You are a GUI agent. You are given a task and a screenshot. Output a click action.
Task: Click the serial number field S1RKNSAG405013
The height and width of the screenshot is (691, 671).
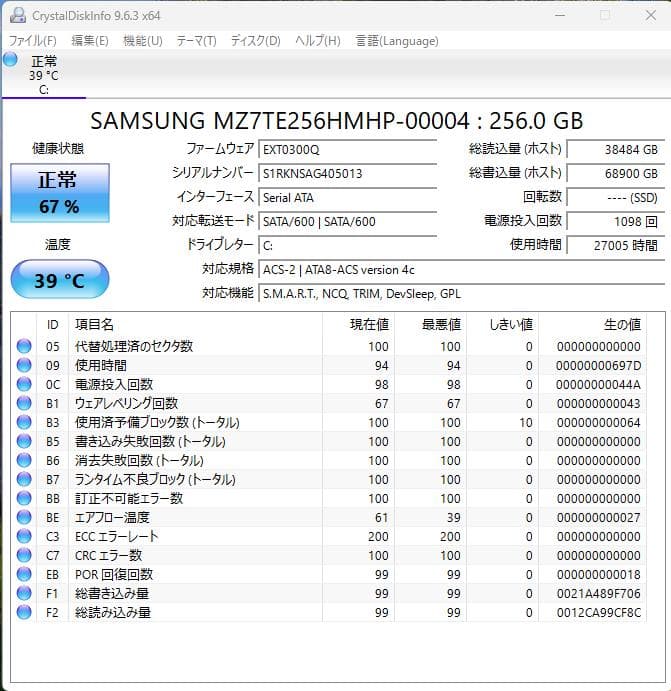point(348,173)
